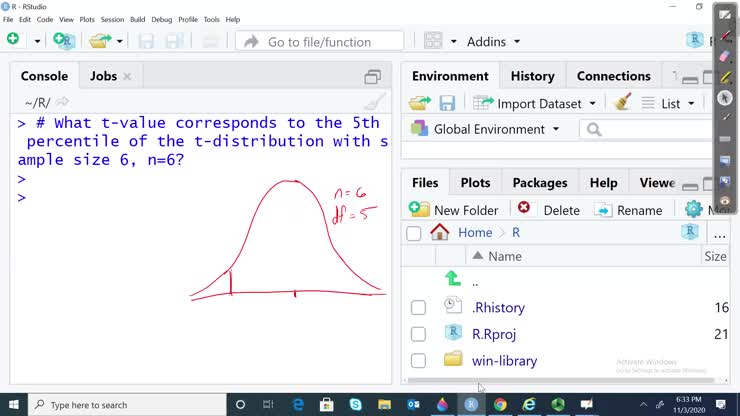Click the Save All documents icon

click(174, 41)
